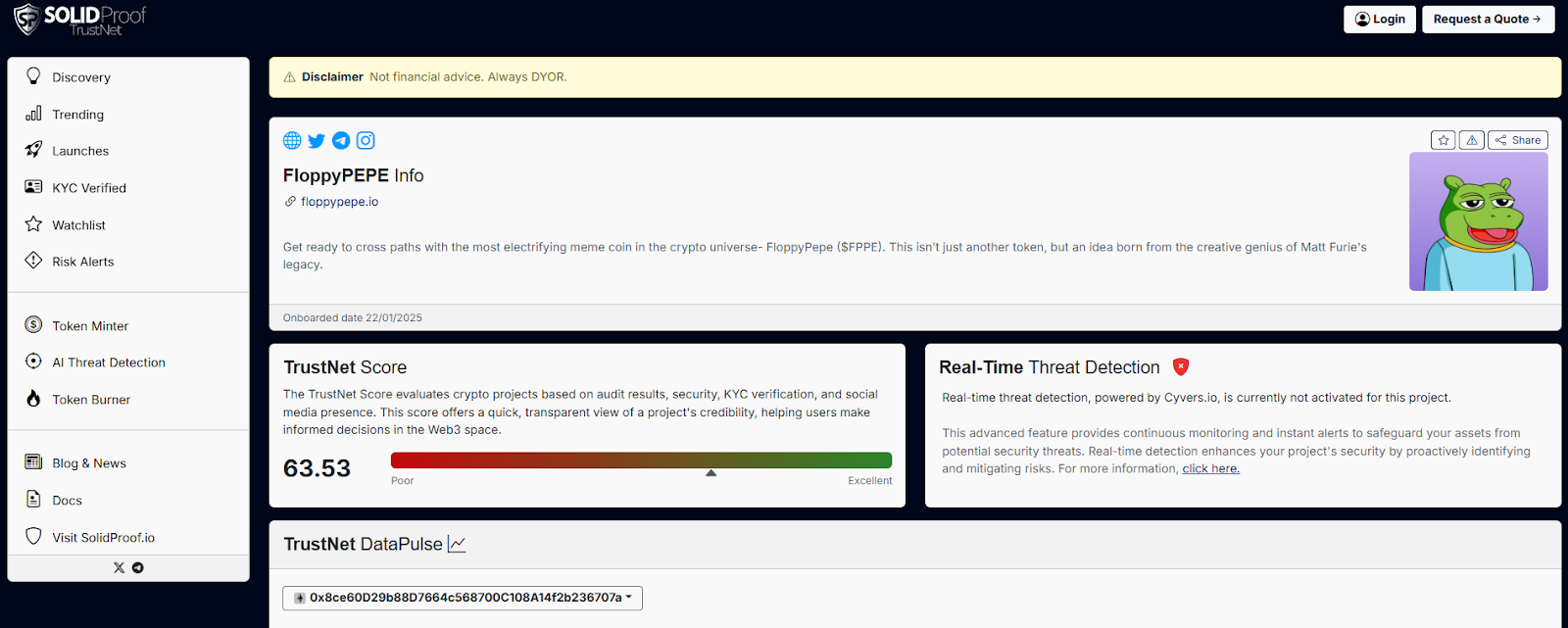This screenshot has width=1568, height=628.
Task: Click the Login button
Action: click(x=1380, y=19)
